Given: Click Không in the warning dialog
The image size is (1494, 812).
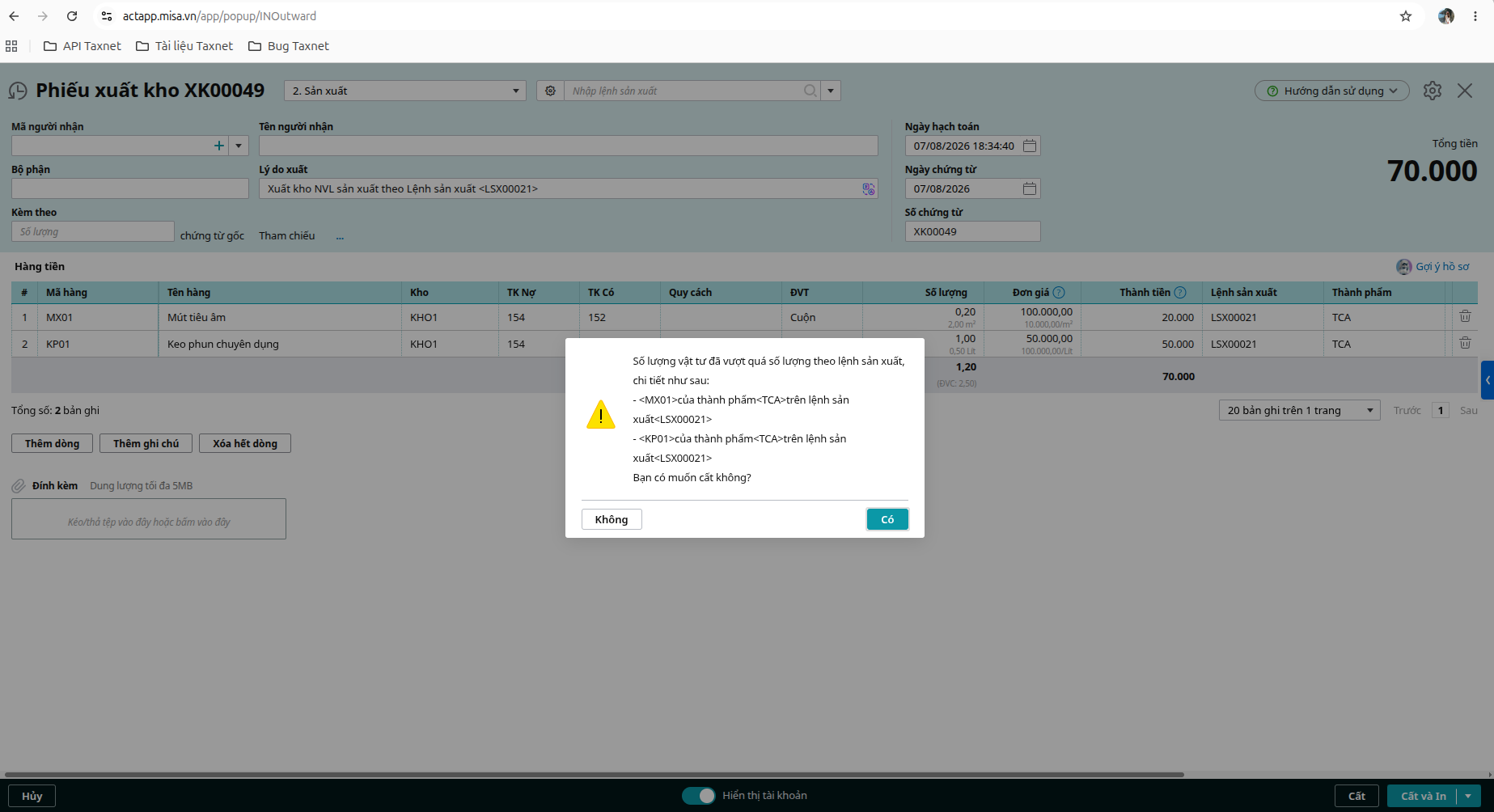Looking at the screenshot, I should (612, 519).
